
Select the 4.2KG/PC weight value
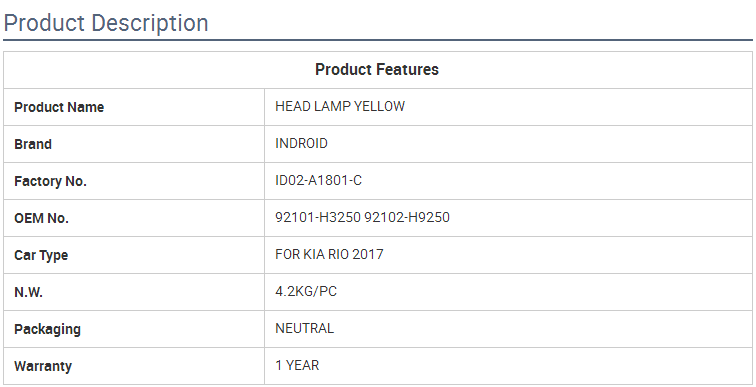(306, 292)
